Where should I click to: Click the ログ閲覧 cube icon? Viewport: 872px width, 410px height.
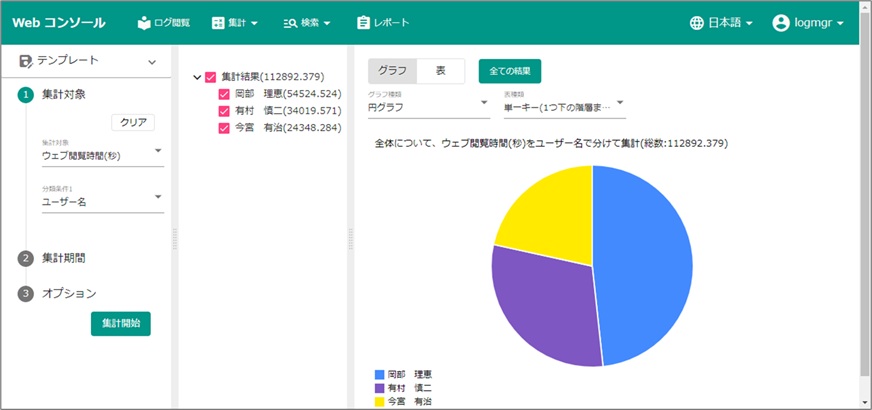tap(145, 22)
